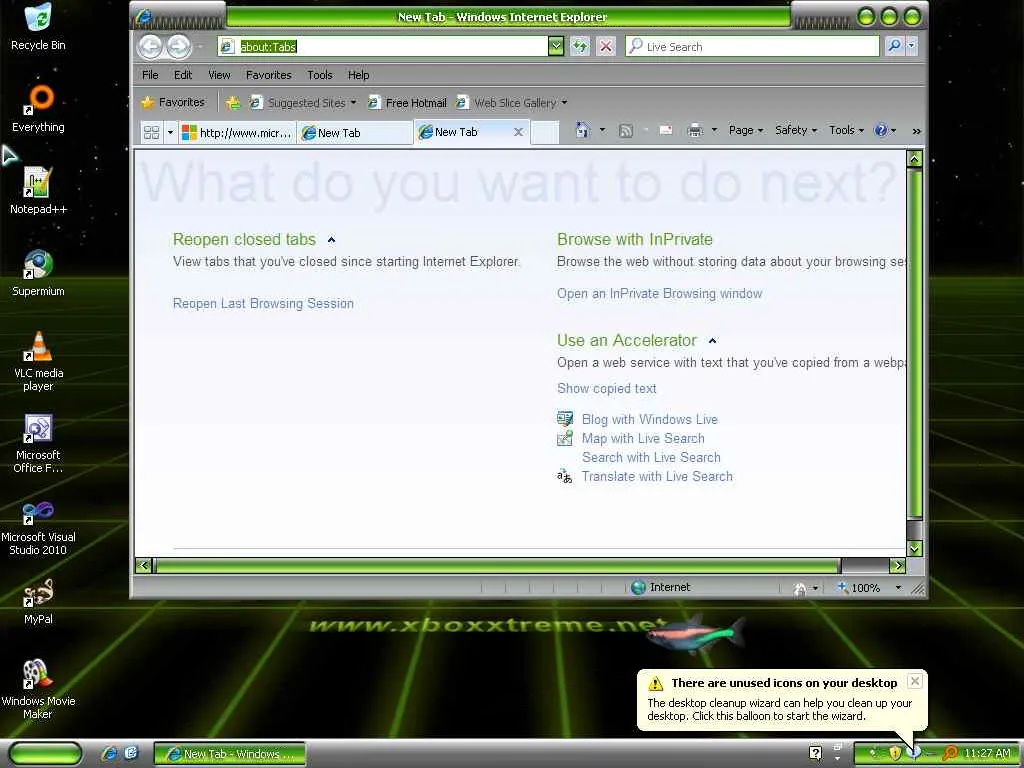Click the RSS Feeds toolbar icon
Viewport: 1024px width, 768px height.
(626, 131)
